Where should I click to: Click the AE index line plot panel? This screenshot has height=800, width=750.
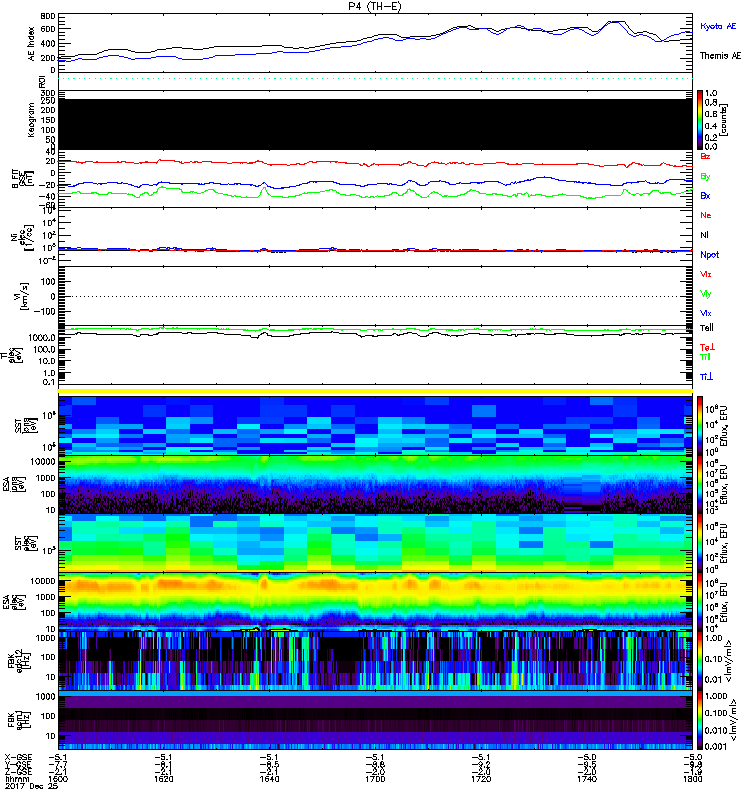tap(375, 43)
